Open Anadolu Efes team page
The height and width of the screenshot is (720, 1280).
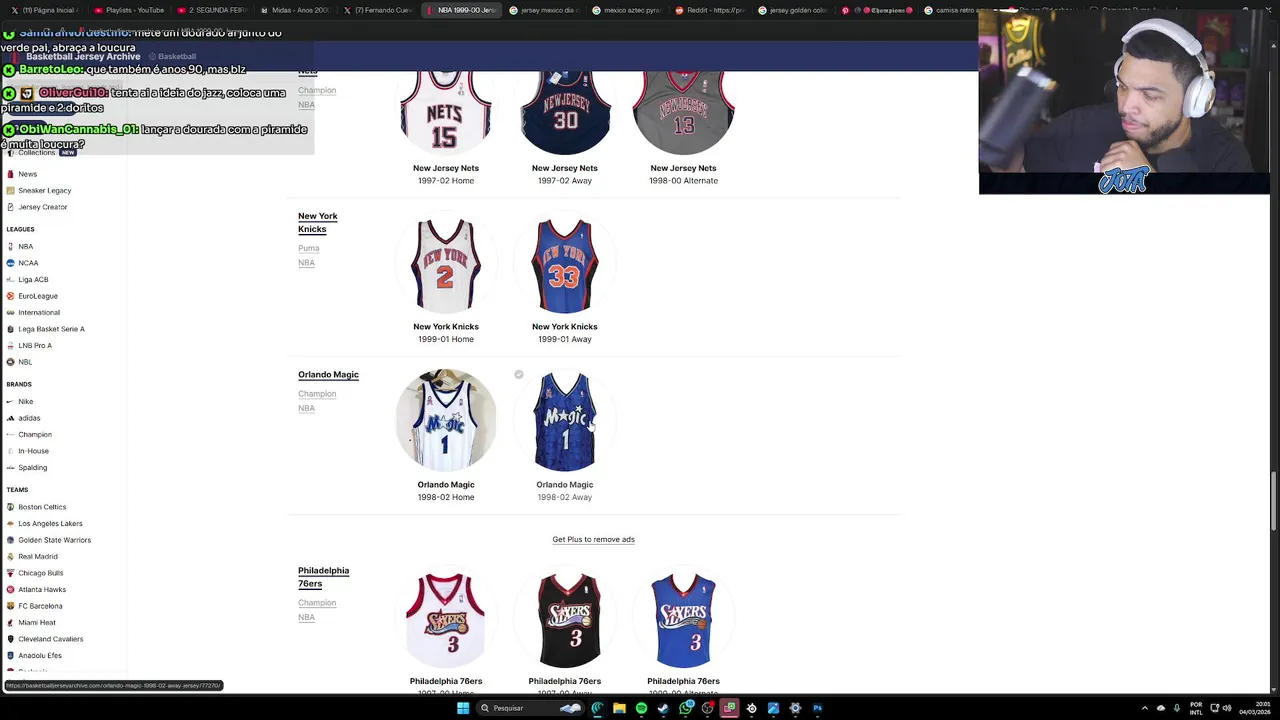click(34, 655)
